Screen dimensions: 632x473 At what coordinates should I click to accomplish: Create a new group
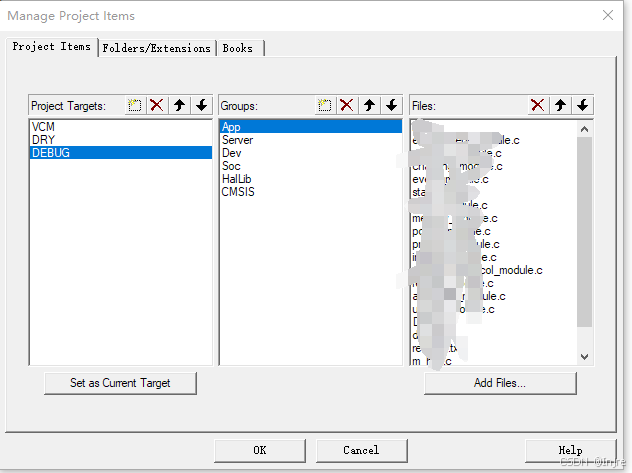coord(324,106)
